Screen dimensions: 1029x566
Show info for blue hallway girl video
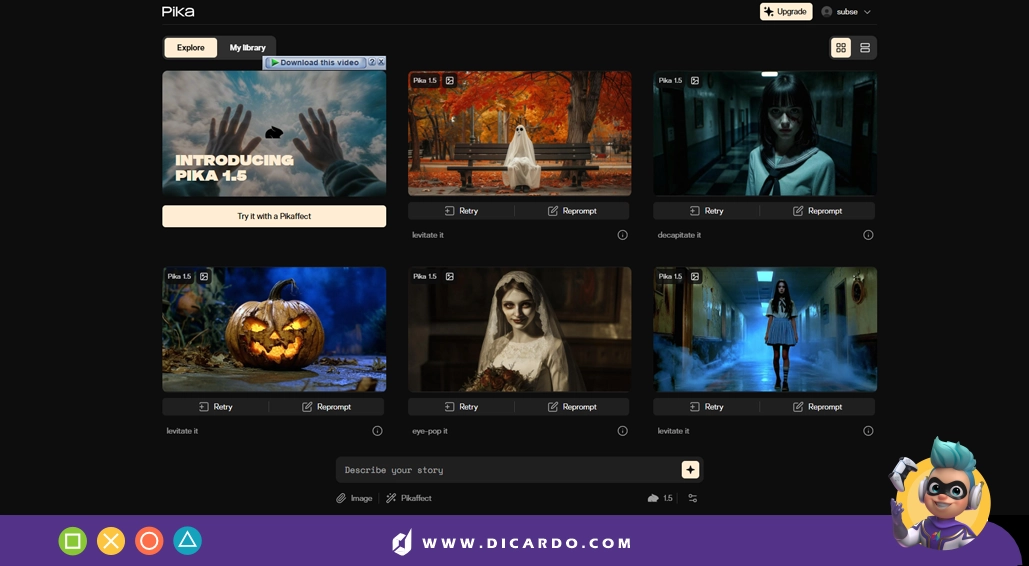(x=868, y=431)
